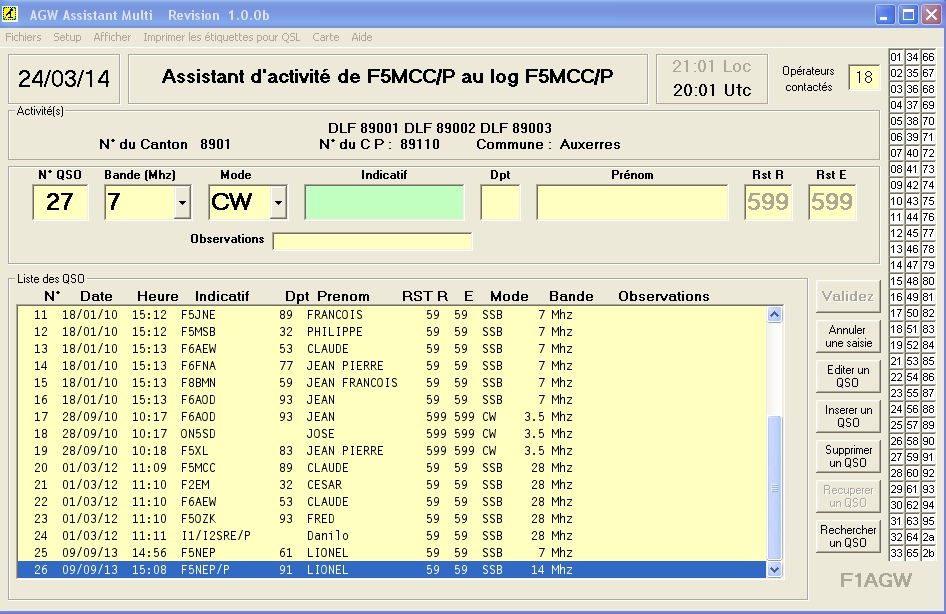946x614 pixels.
Task: Select QSO row 19 F5XL JEAN PIERRE
Action: pos(392,451)
